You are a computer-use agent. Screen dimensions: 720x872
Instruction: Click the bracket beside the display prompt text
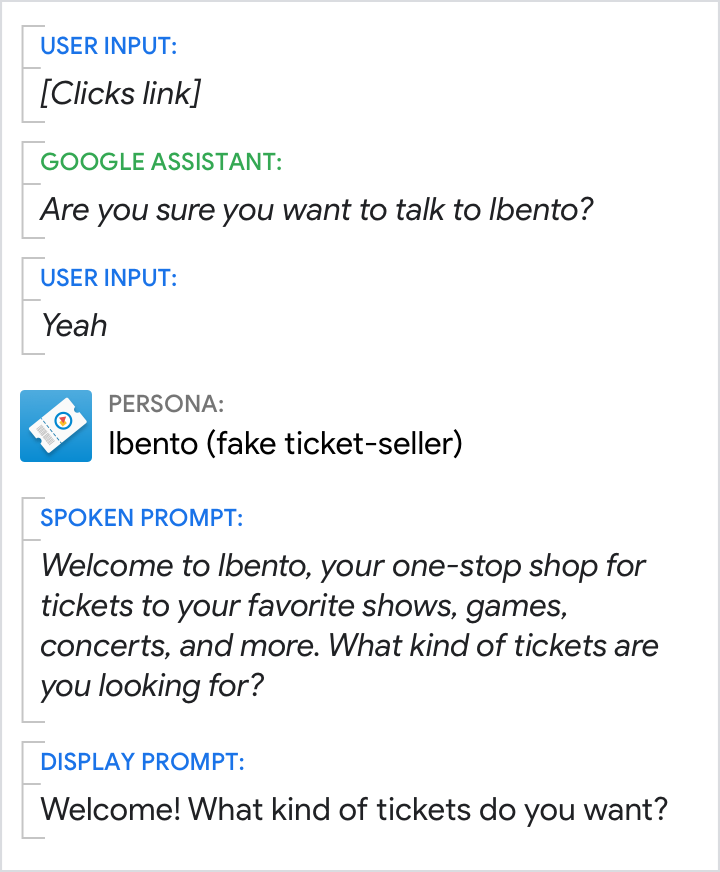(24, 790)
